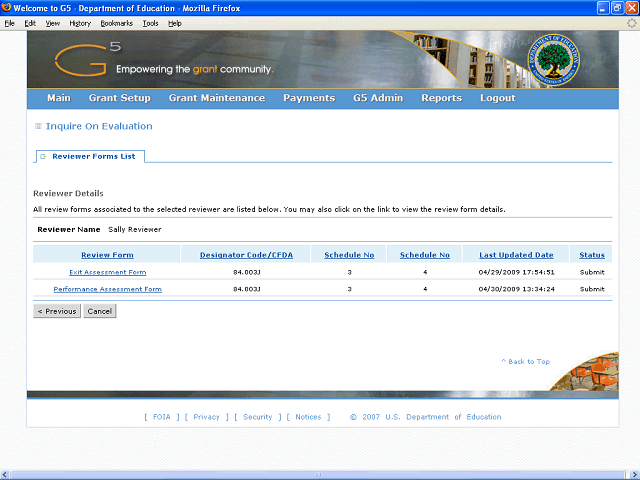Open Performance Assessment Form link
Viewport: 640px width, 480px height.
107,289
